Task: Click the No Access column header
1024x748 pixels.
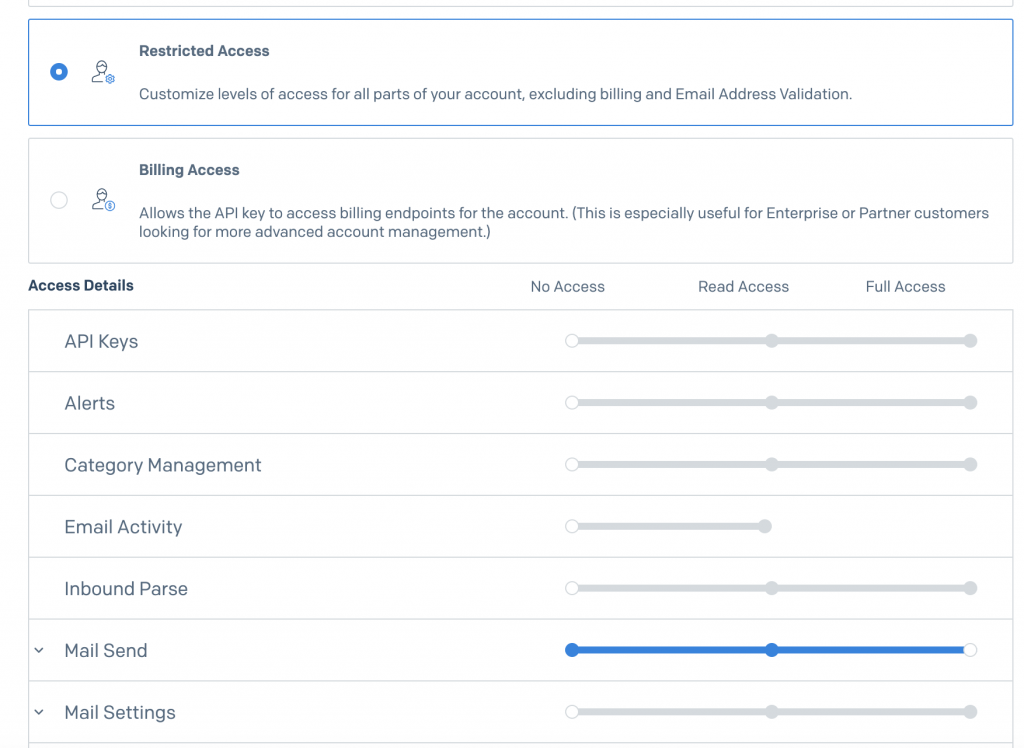Action: click(568, 287)
